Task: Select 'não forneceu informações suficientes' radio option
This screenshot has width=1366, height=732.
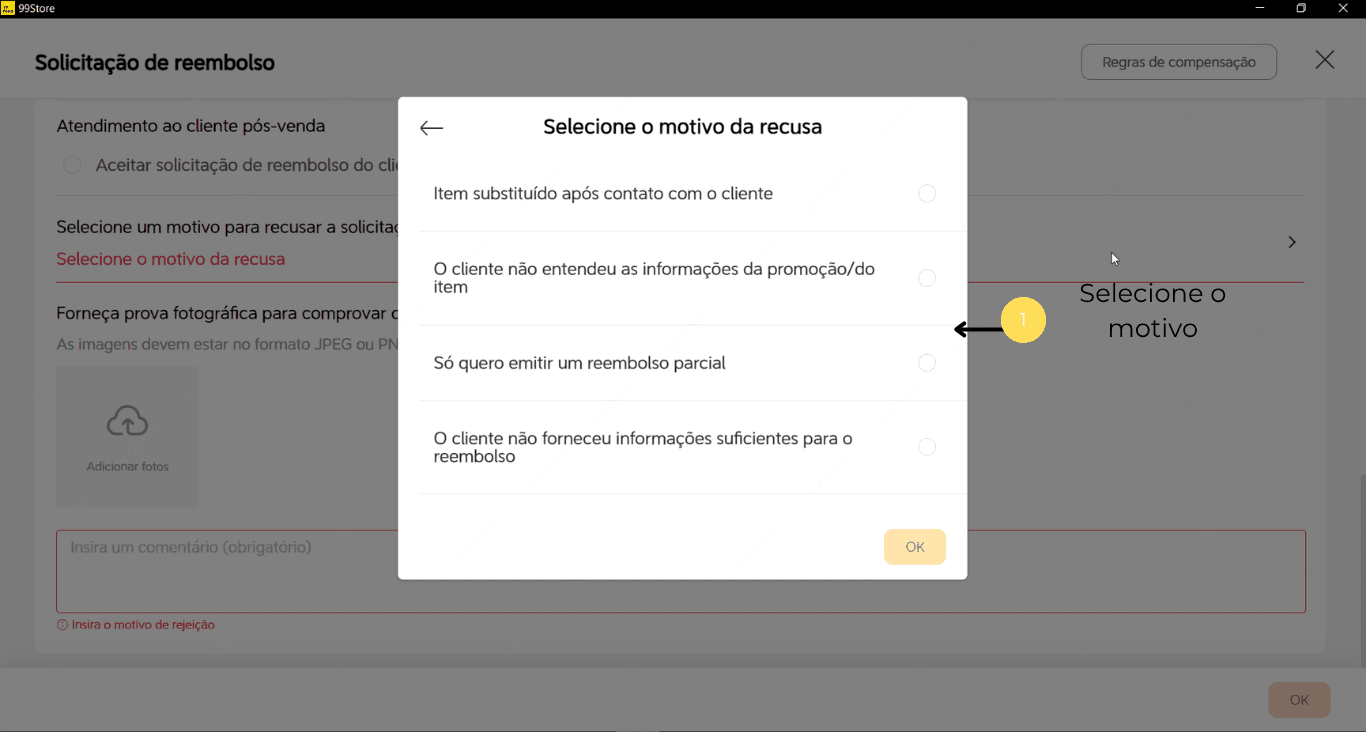Action: click(x=926, y=447)
